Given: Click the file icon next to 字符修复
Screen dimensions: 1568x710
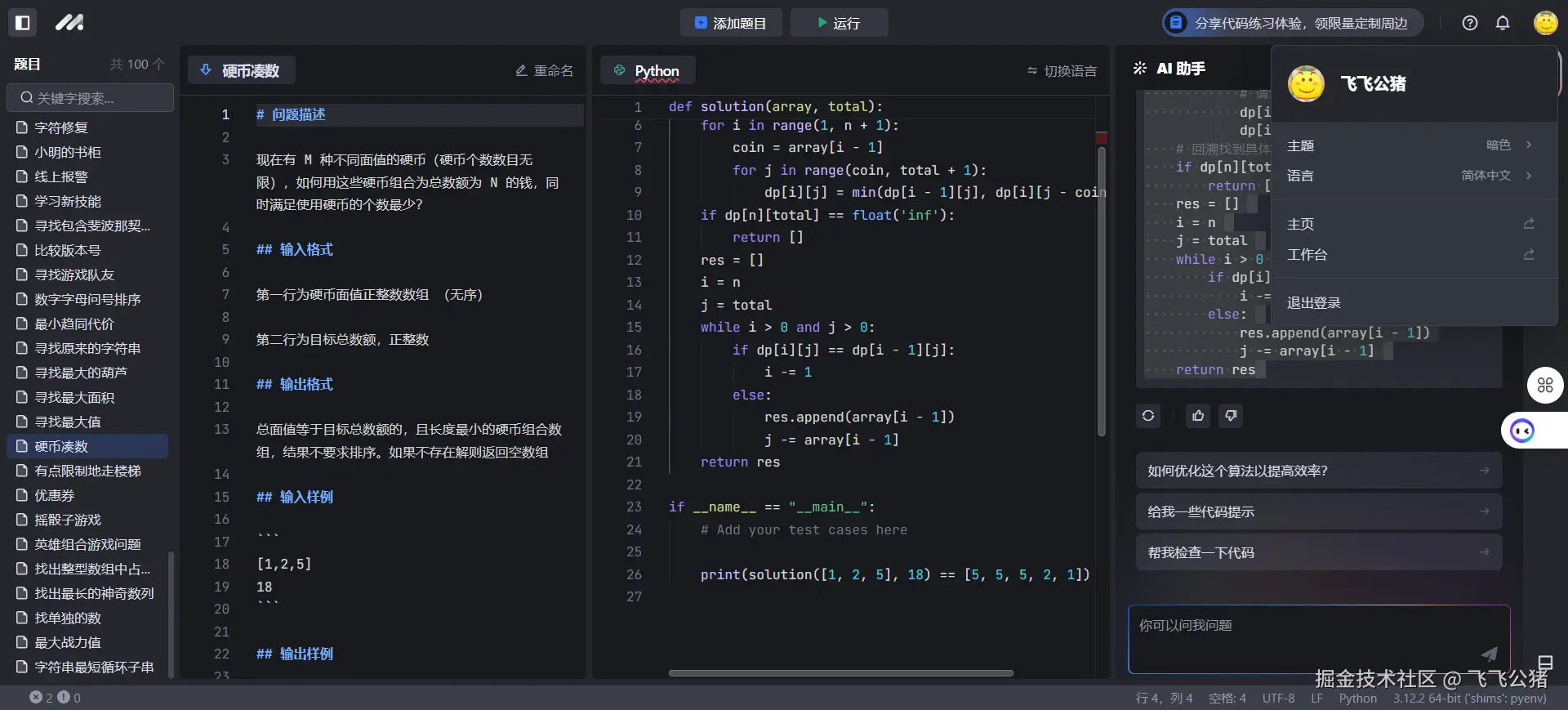Looking at the screenshot, I should 22,127.
